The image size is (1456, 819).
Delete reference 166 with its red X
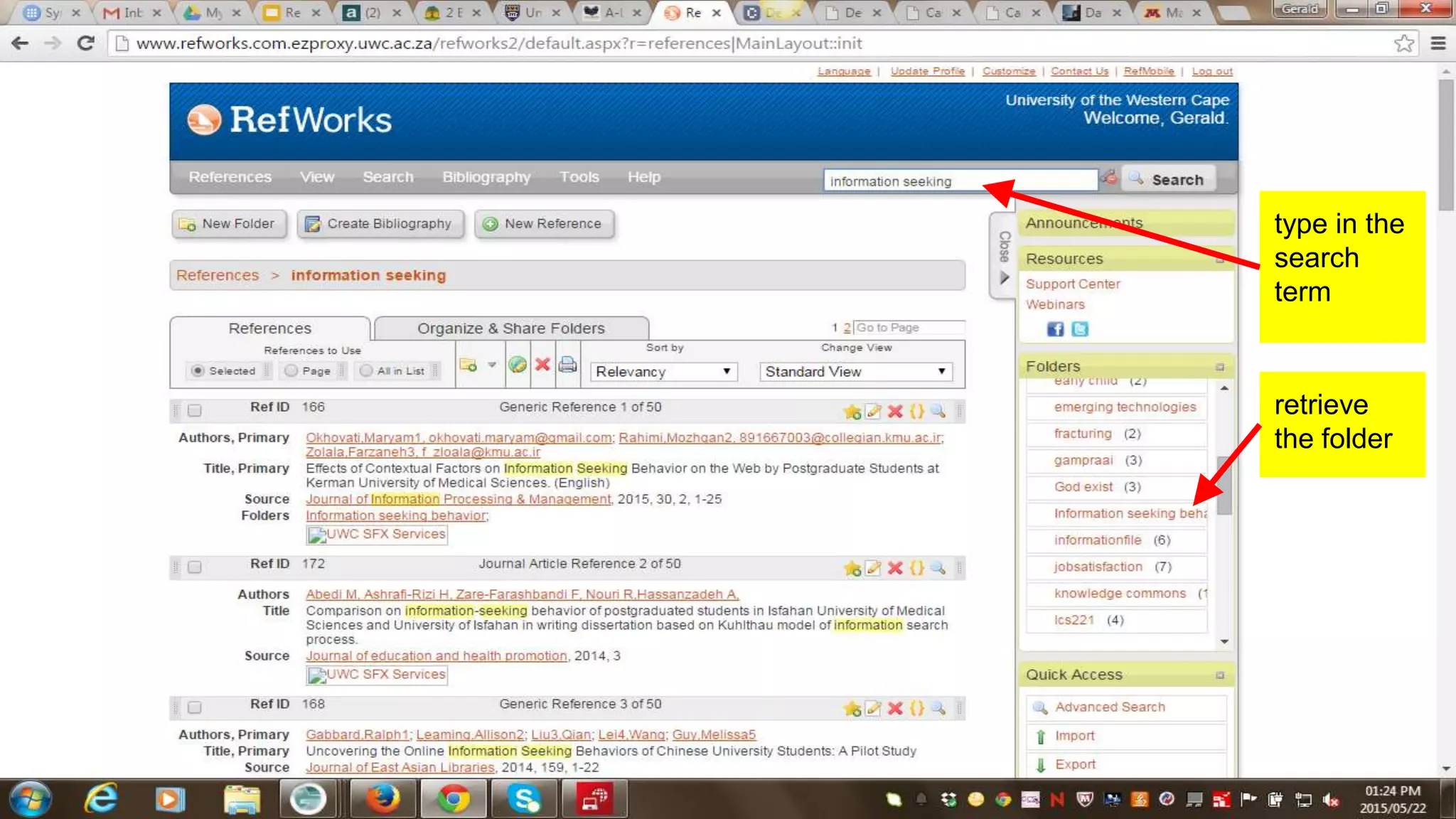895,411
